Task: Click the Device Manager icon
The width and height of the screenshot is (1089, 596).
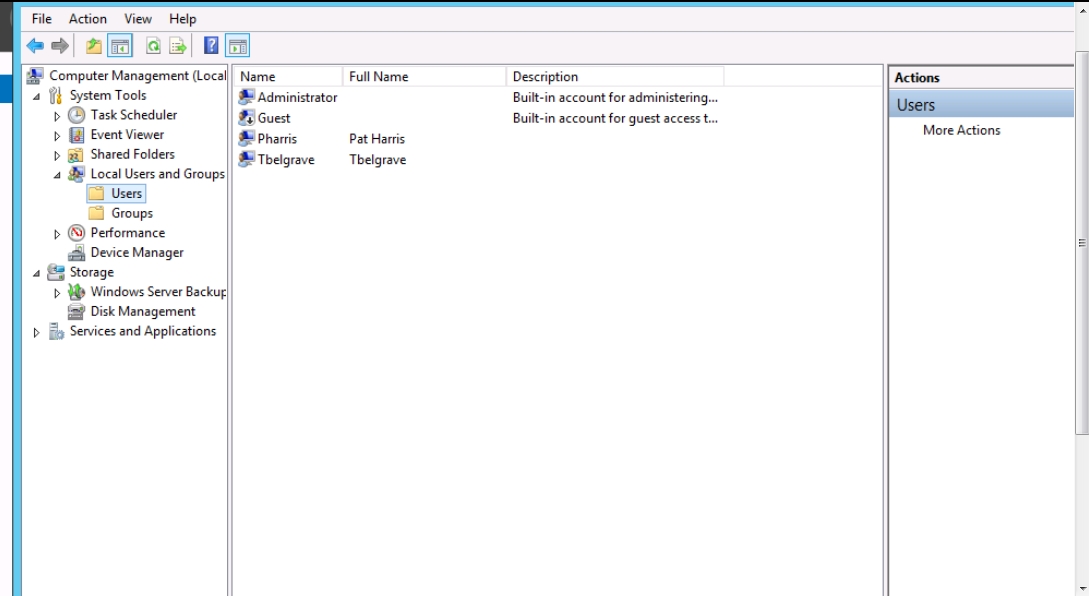Action: pyautogui.click(x=76, y=253)
